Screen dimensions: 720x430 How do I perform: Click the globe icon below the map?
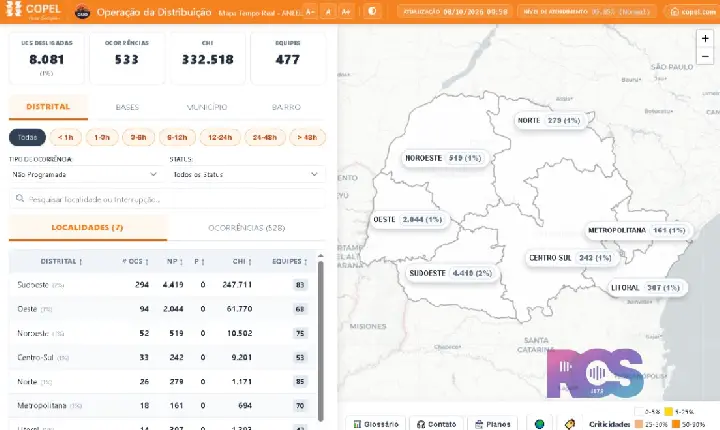540,424
